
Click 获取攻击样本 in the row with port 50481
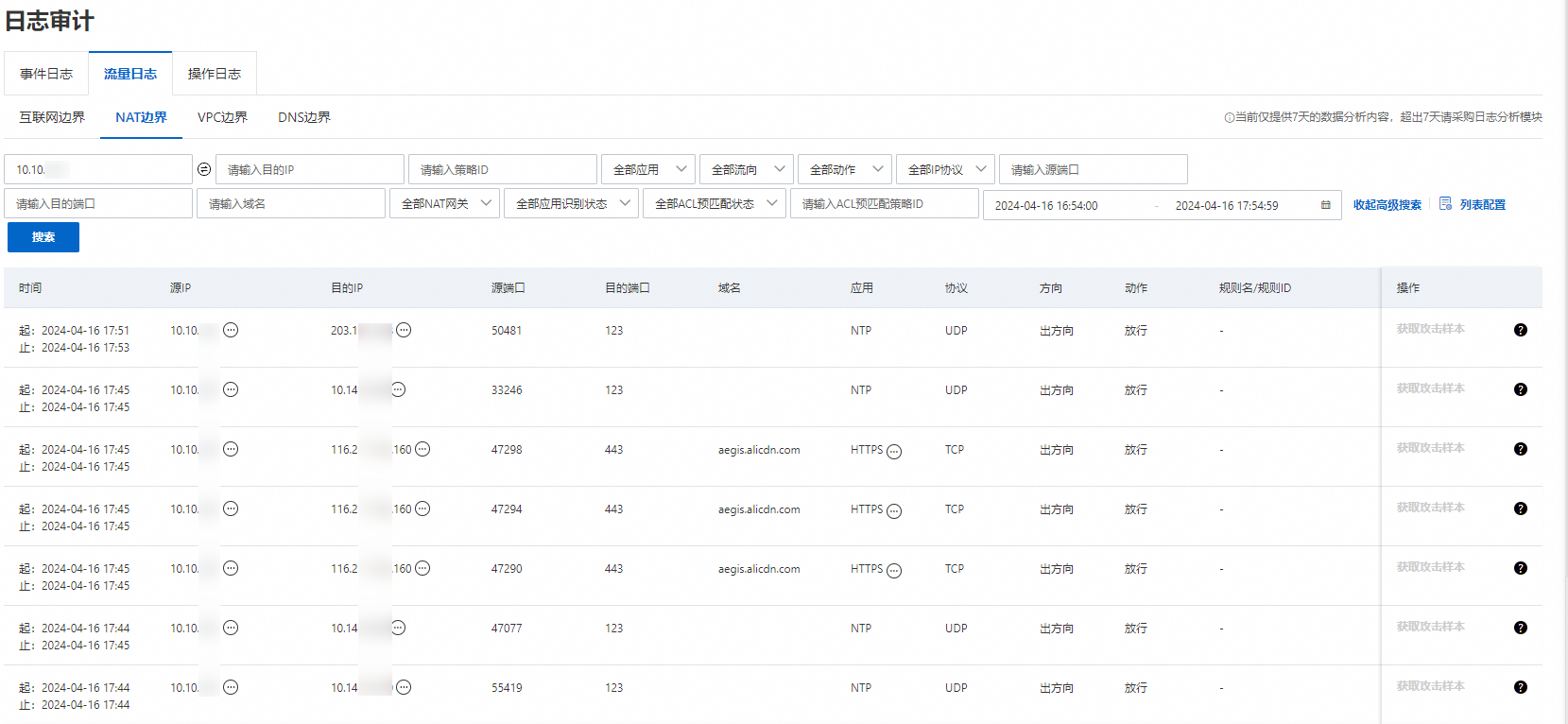[x=1431, y=329]
